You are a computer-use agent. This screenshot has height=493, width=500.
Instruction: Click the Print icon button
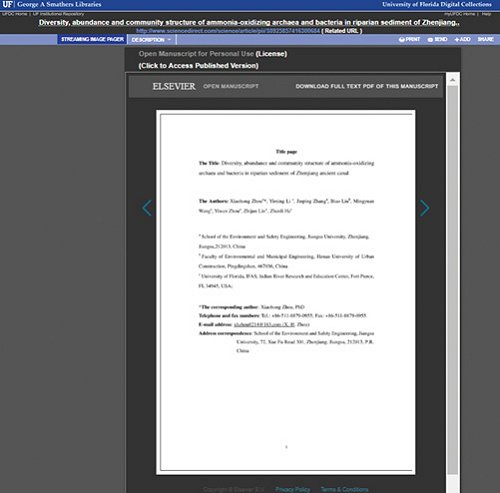(x=402, y=40)
